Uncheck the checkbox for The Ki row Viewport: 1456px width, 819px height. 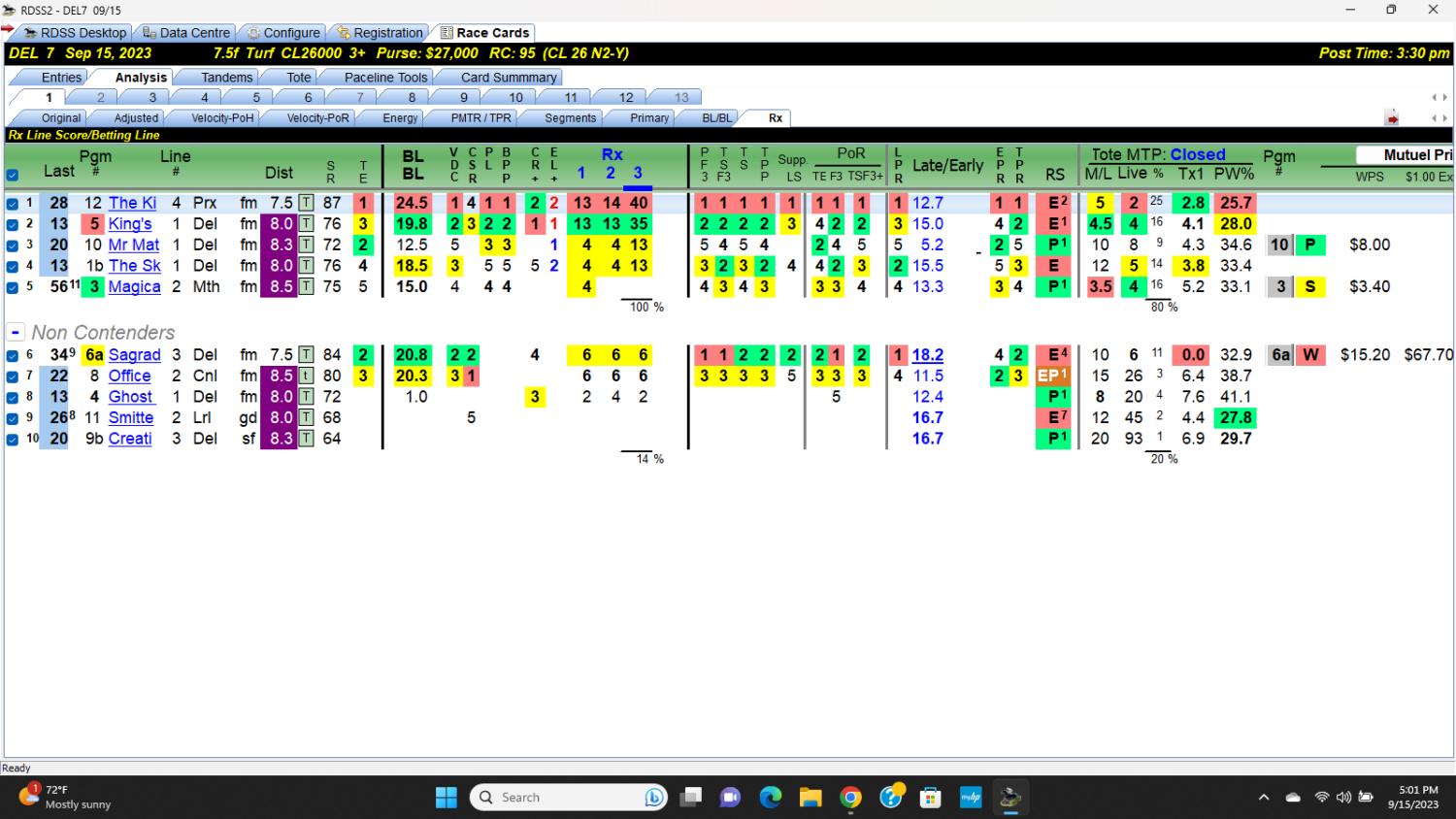pyautogui.click(x=13, y=204)
